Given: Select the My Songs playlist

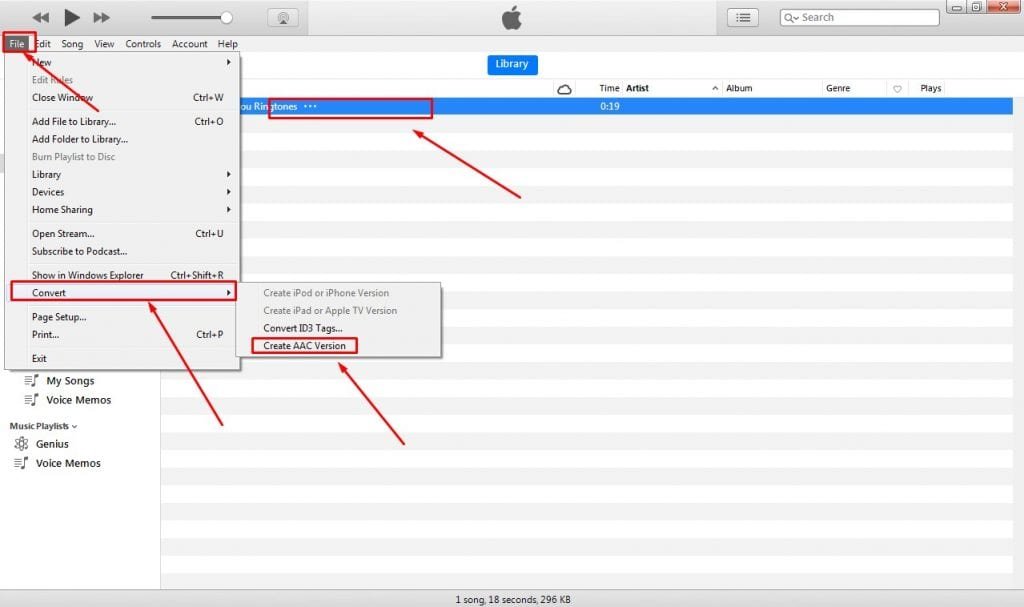Looking at the screenshot, I should [69, 381].
